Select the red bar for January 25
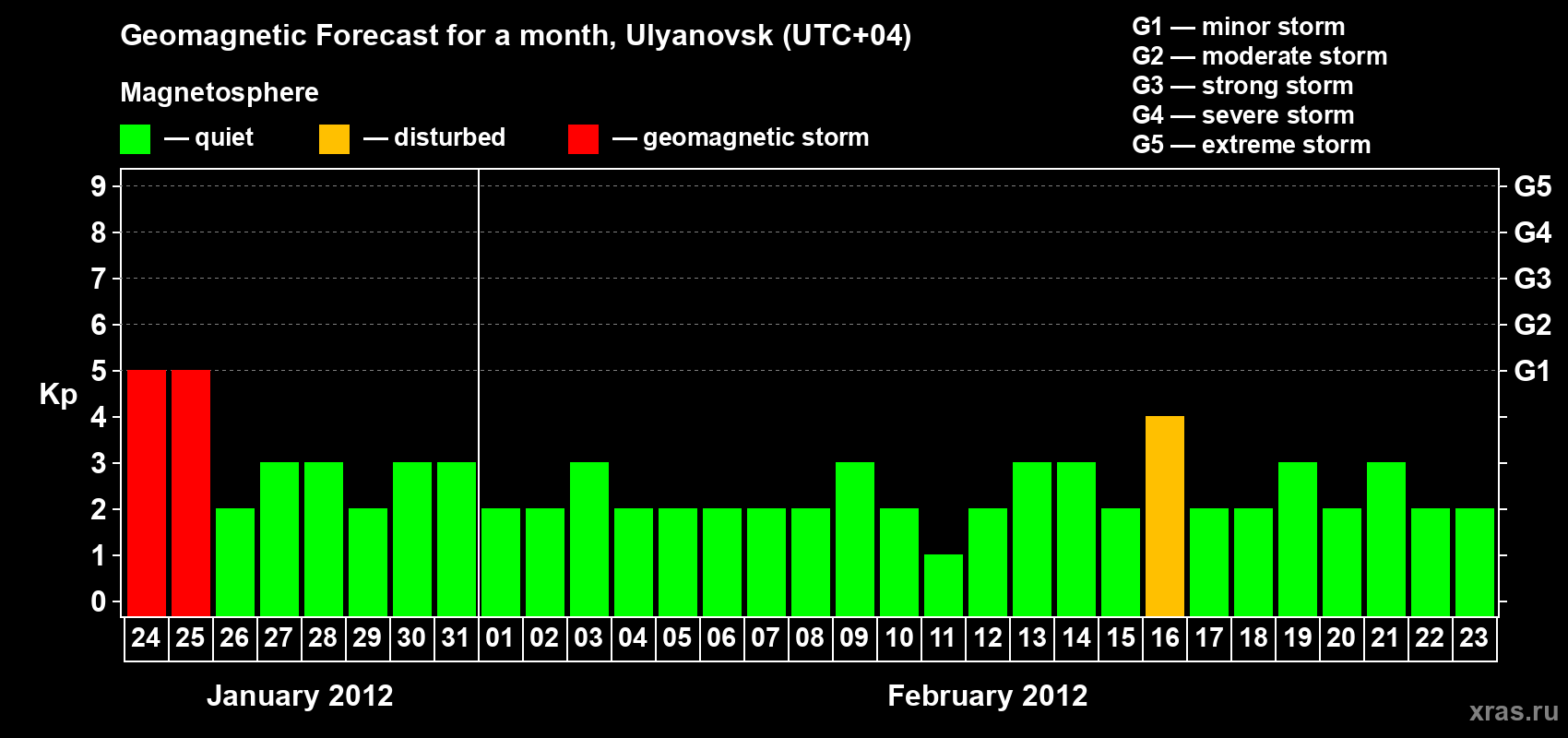This screenshot has width=1568, height=738. click(x=191, y=493)
